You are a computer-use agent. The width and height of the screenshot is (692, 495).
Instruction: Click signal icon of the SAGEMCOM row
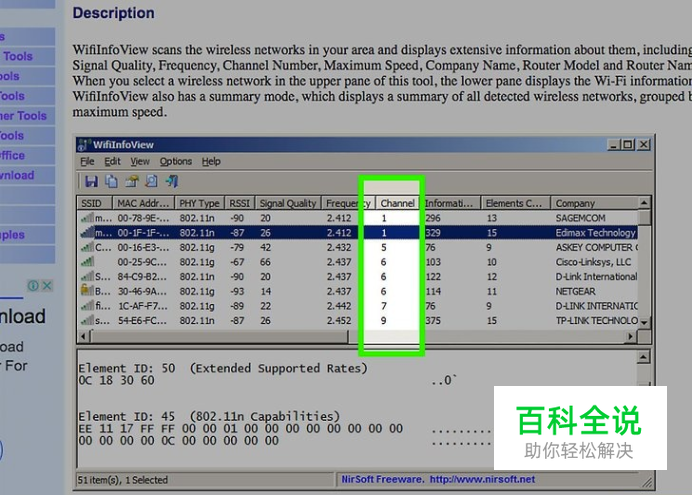[x=87, y=218]
